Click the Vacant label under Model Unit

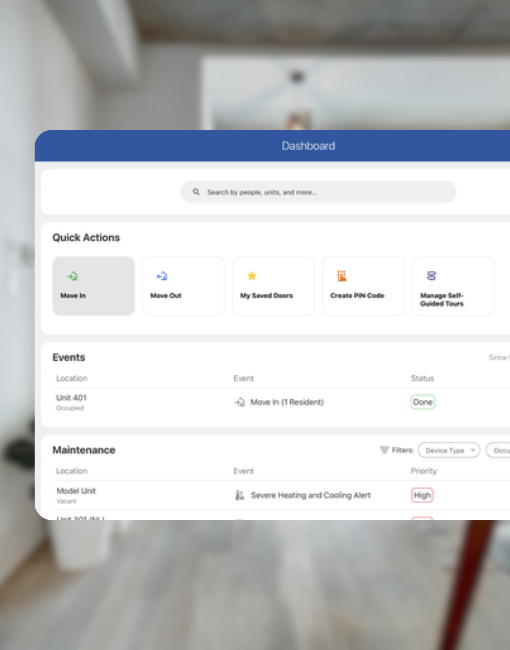click(x=66, y=501)
